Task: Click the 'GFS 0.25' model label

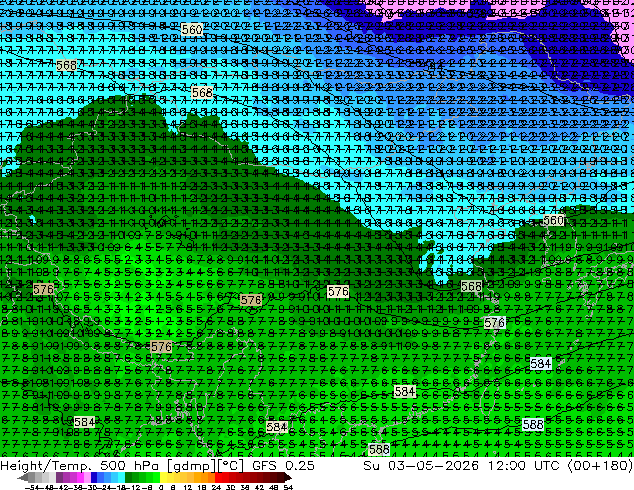Action: pos(283,465)
